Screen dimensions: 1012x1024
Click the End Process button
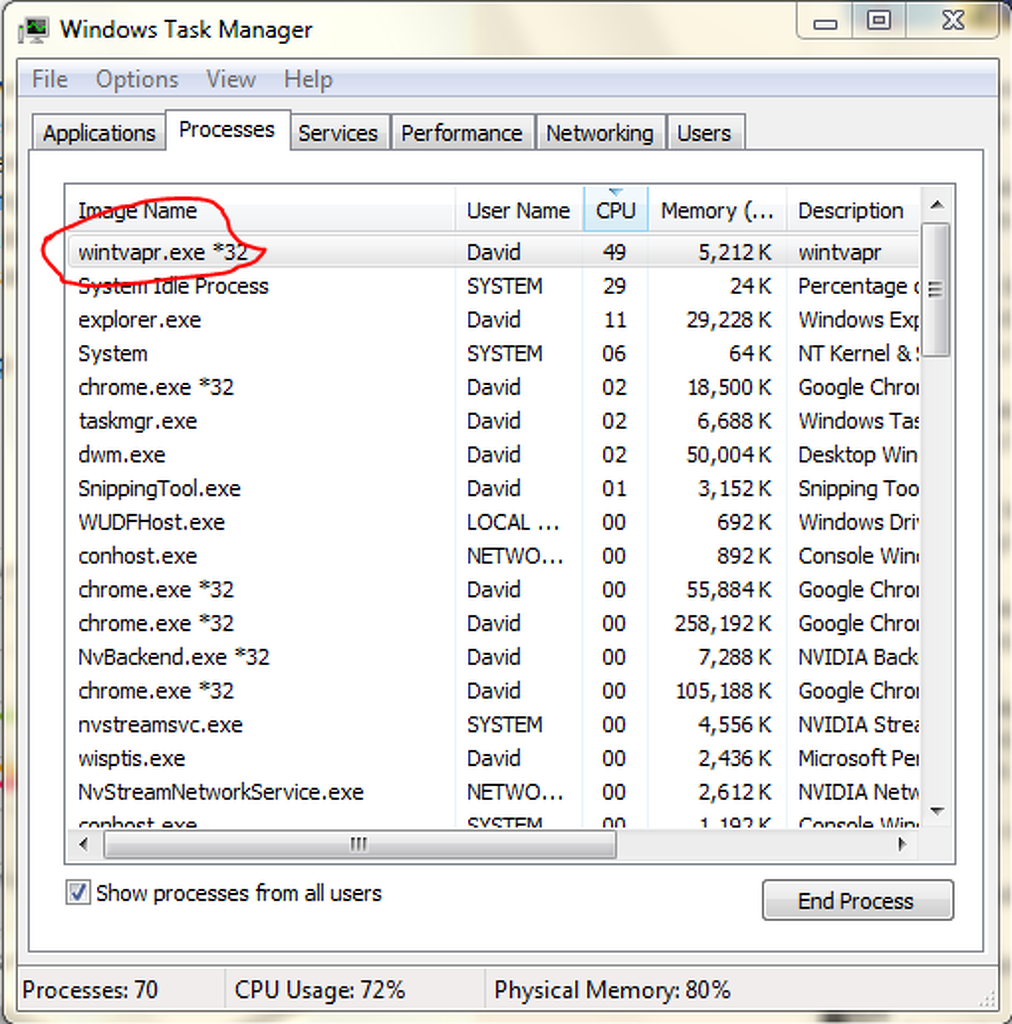pyautogui.click(x=857, y=901)
